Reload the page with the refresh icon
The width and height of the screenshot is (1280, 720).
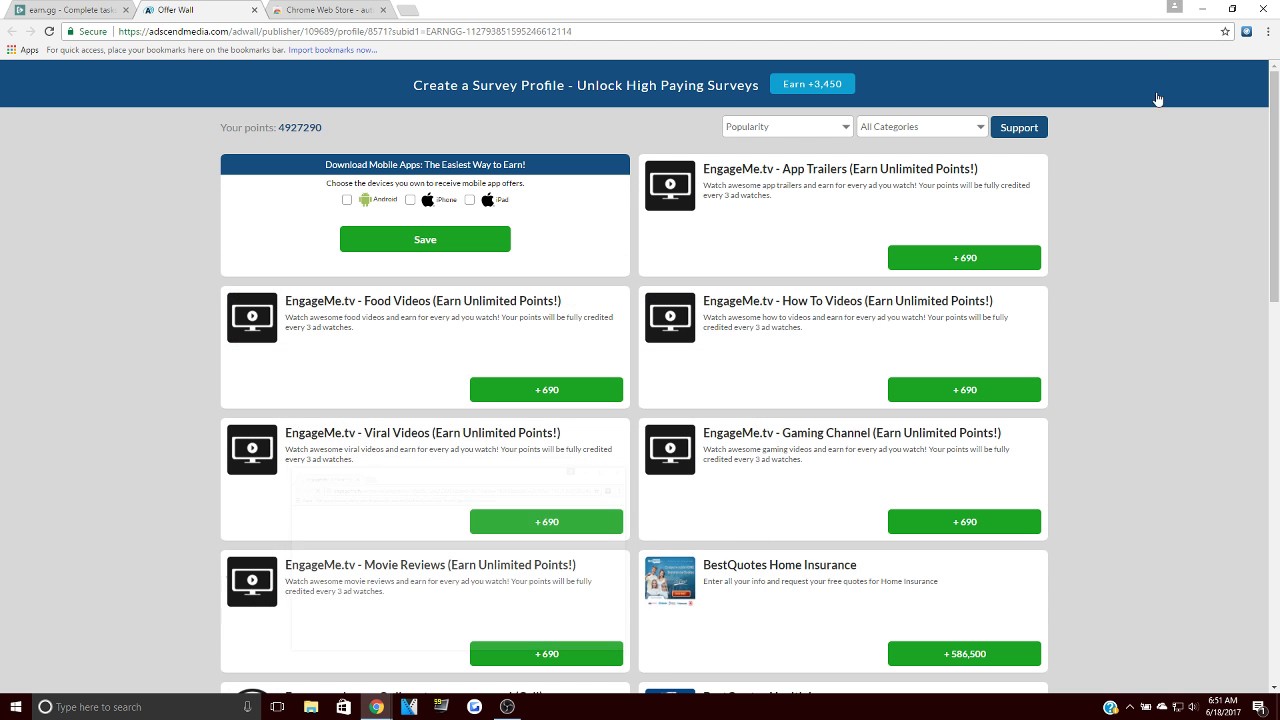[x=49, y=31]
